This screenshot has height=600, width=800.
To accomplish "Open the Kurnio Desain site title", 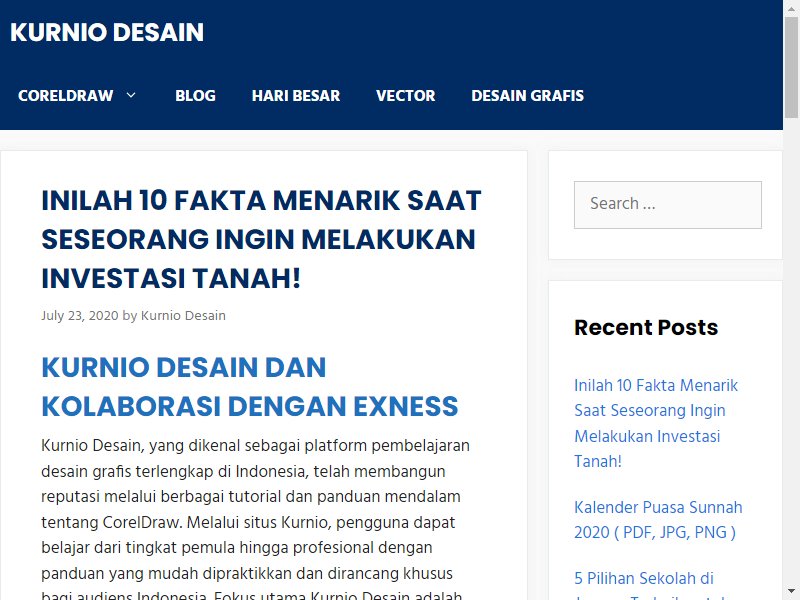I will (107, 32).
